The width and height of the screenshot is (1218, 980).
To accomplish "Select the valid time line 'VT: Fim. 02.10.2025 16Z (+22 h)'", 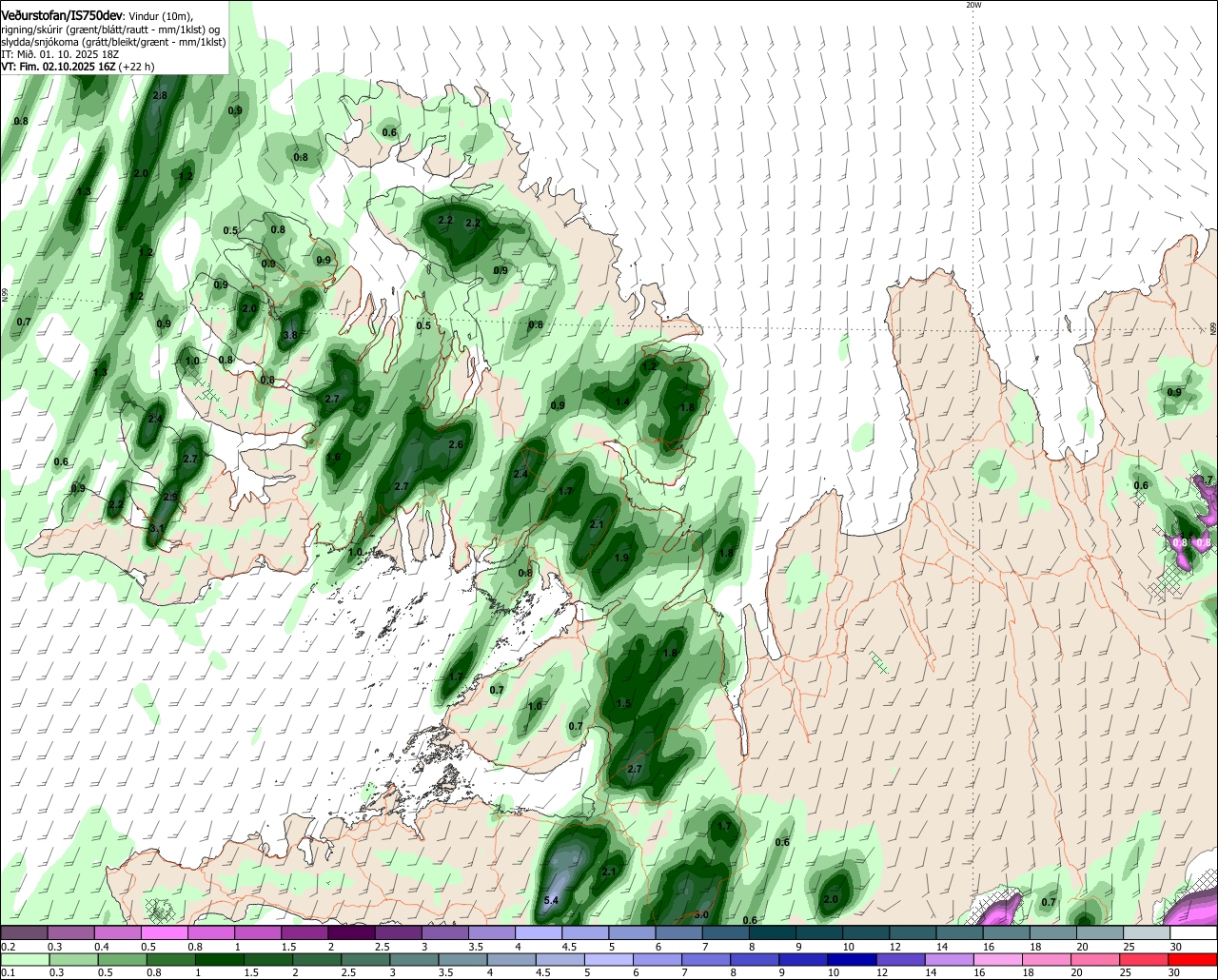I will (x=78, y=67).
